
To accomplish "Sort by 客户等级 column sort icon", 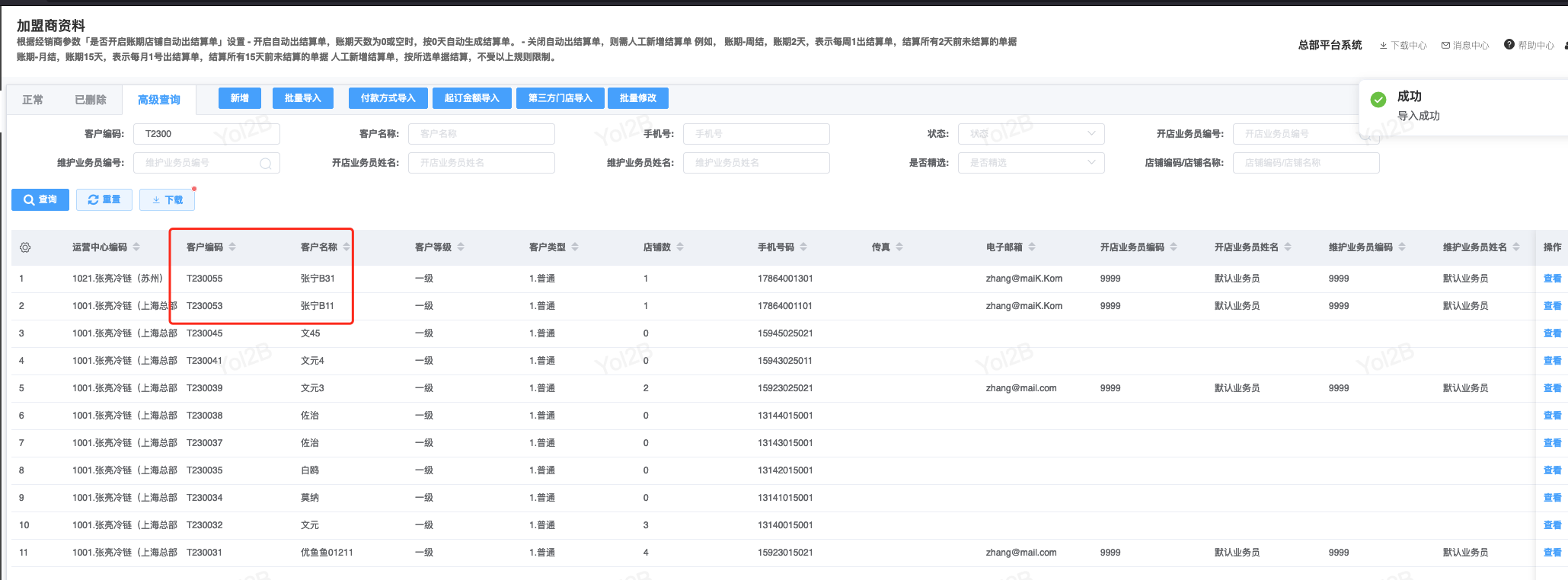I will coord(461,247).
